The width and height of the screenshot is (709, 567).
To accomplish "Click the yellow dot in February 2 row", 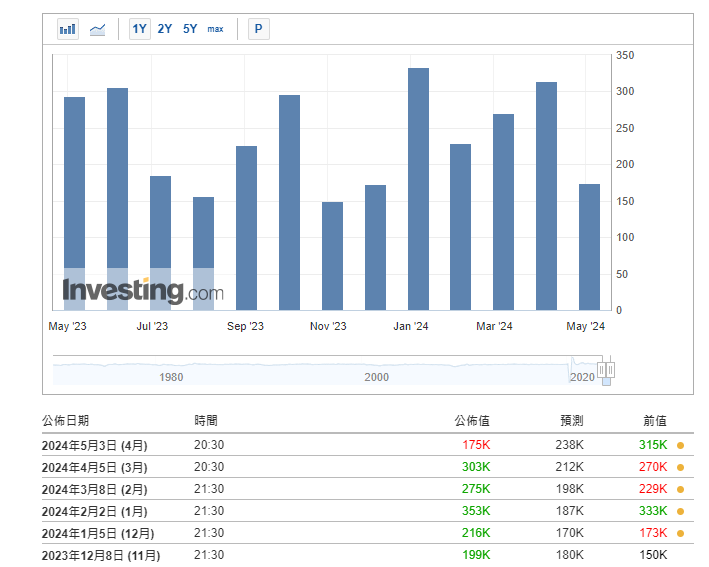I will tap(680, 511).
